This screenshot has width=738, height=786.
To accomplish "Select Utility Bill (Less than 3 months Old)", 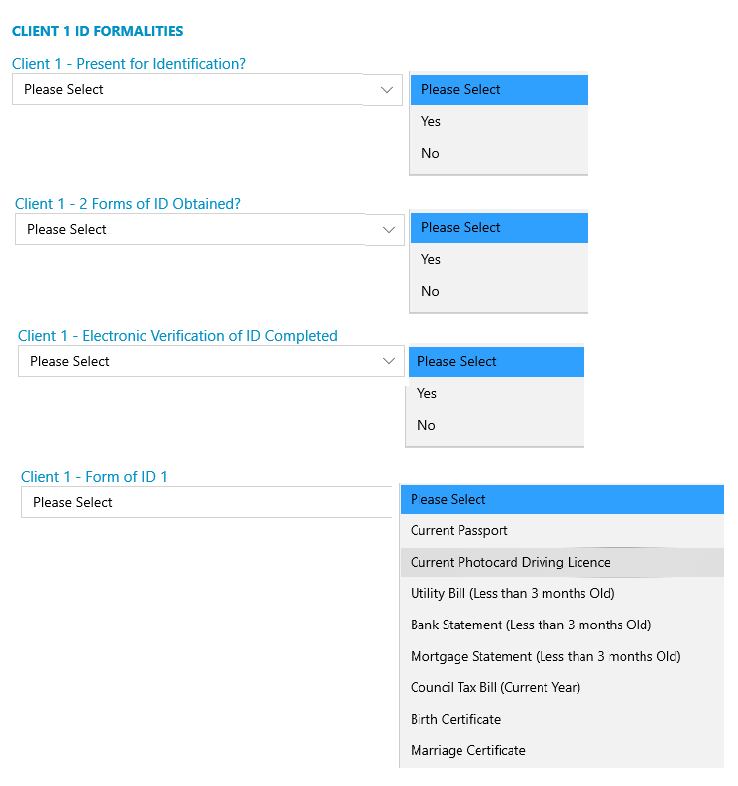I will coord(562,594).
